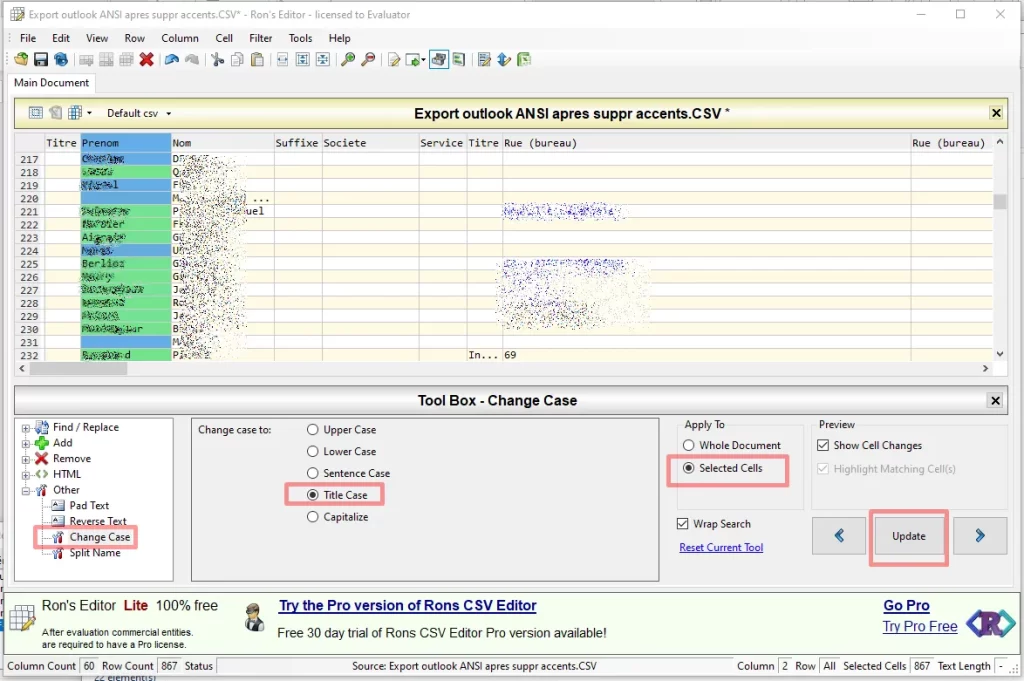Click the Prenom column header
Image resolution: width=1024 pixels, height=681 pixels.
[x=125, y=143]
